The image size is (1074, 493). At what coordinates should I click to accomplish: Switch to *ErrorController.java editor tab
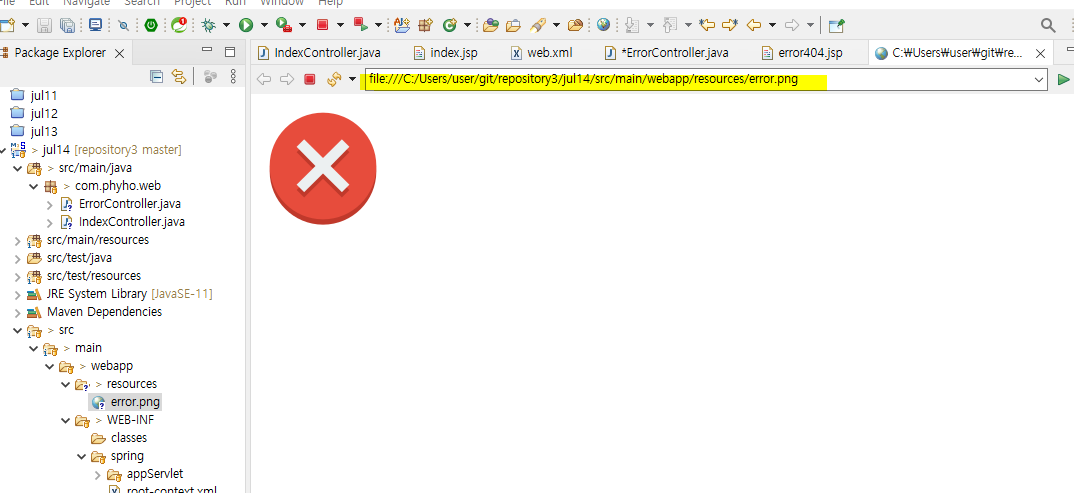668,53
